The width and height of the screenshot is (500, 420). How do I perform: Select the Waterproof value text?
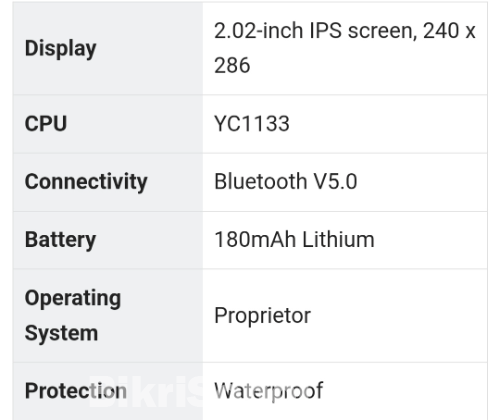point(268,390)
